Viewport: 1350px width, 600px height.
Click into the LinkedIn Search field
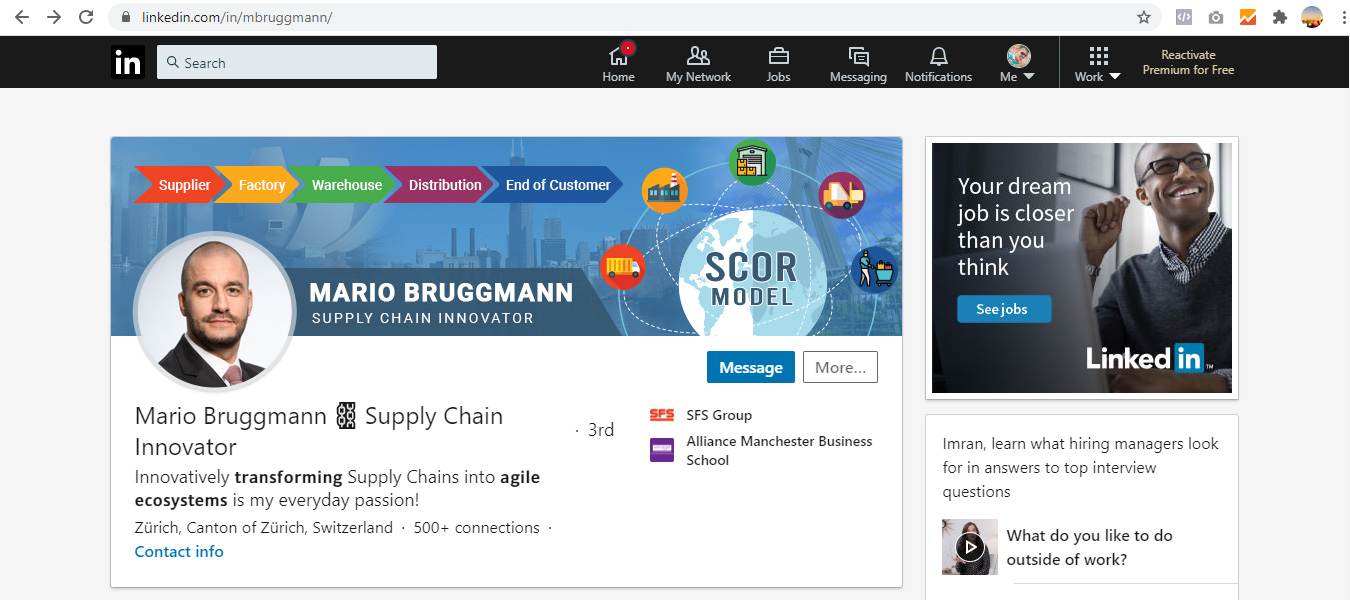pyautogui.click(x=297, y=62)
